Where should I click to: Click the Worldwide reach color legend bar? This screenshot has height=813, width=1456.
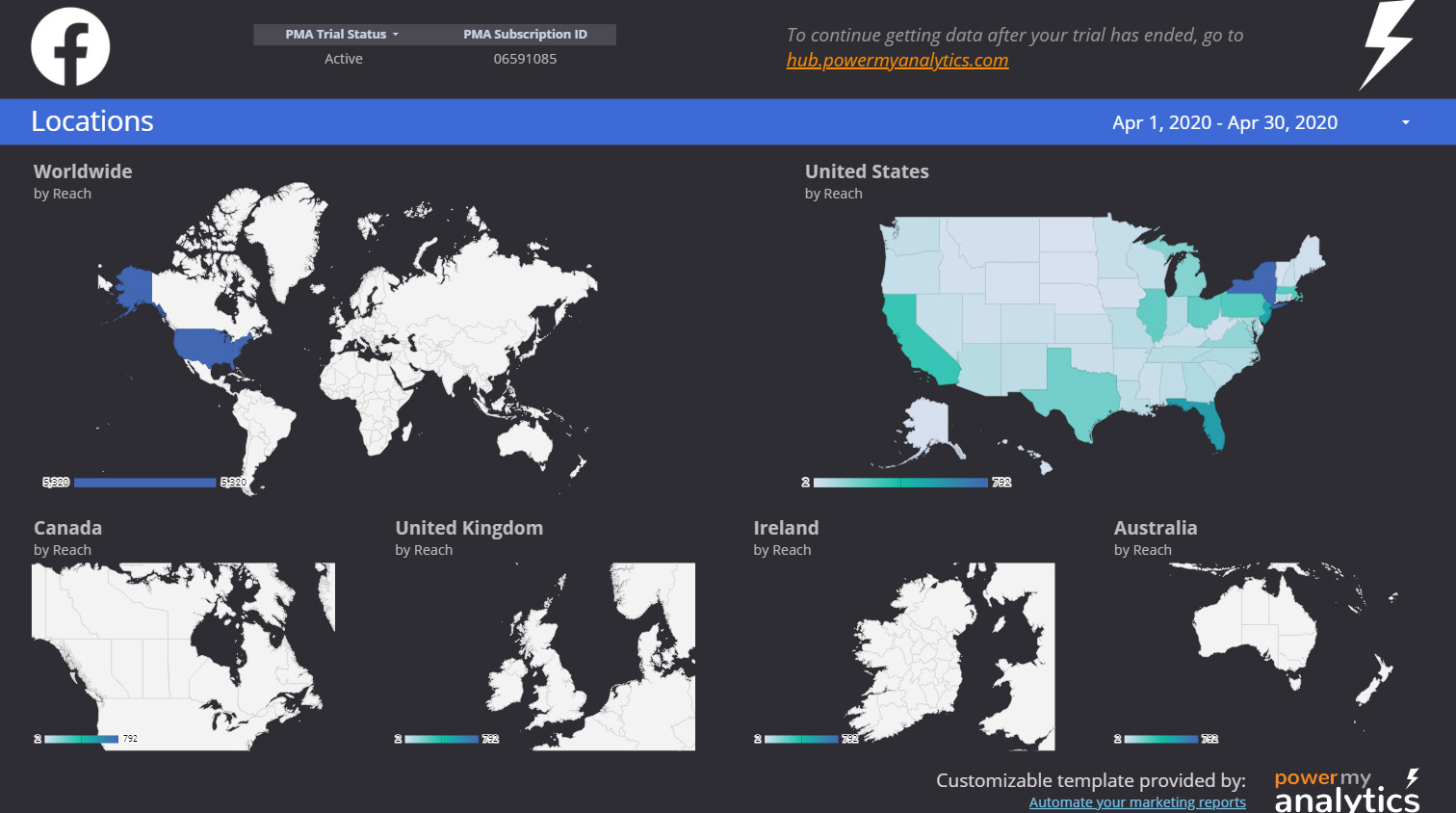(144, 482)
